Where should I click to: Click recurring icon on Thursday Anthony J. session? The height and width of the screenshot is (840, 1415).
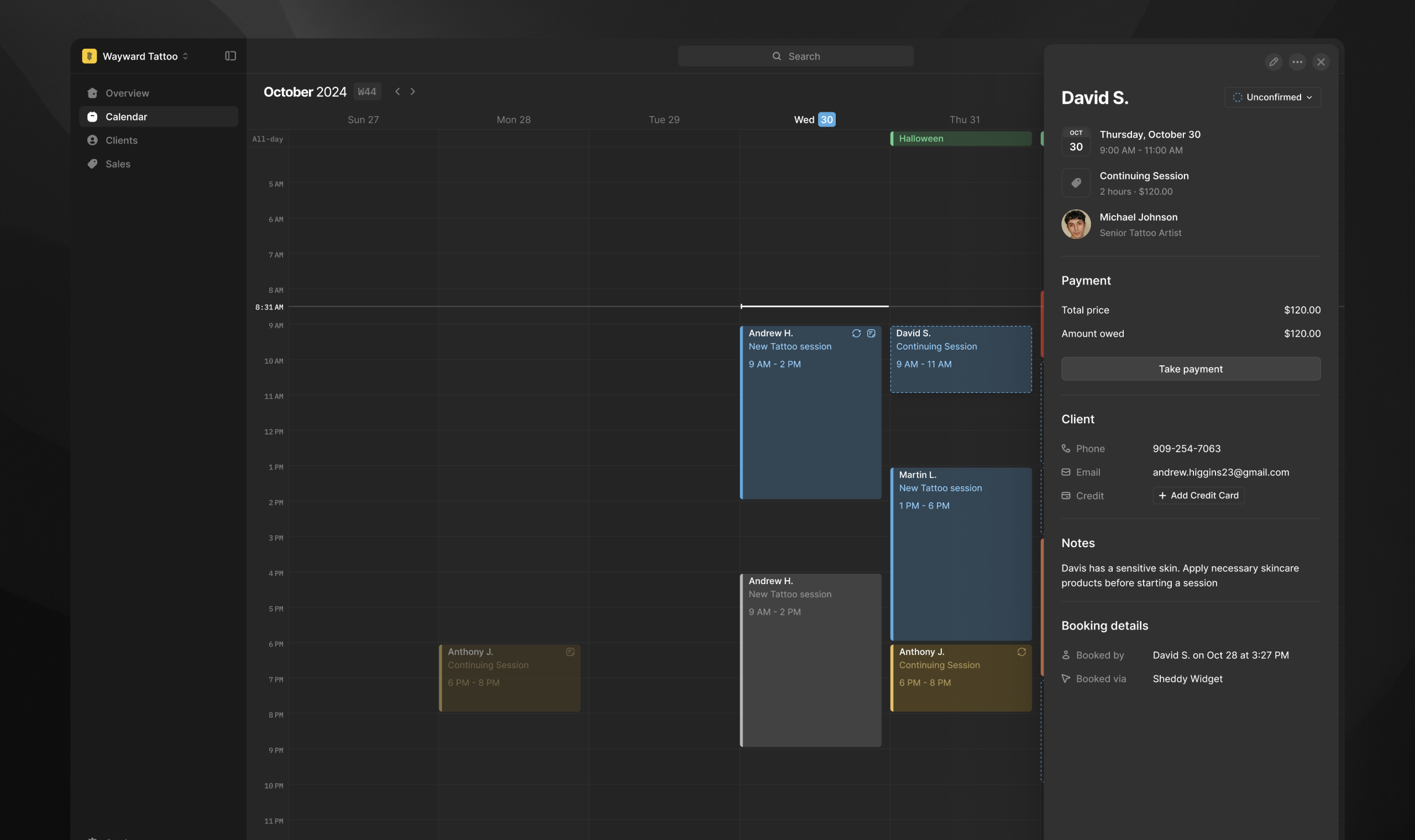click(1021, 652)
